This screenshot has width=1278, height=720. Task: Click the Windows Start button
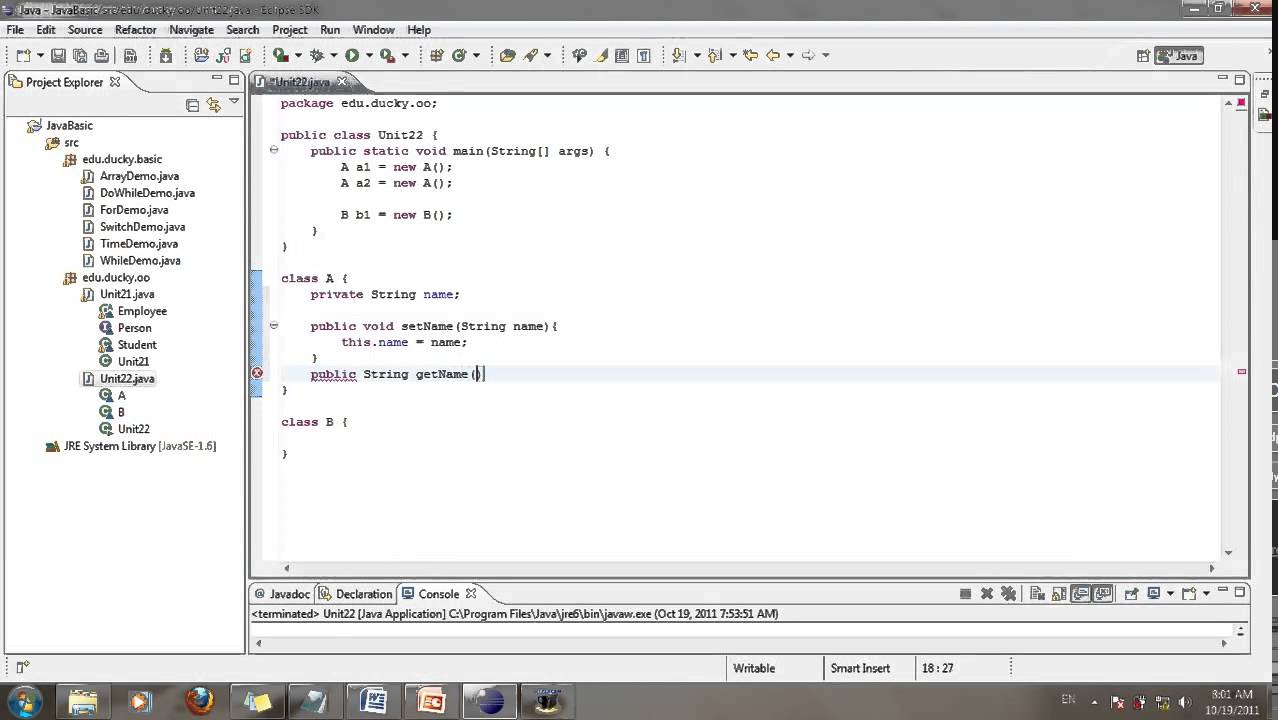pyautogui.click(x=24, y=700)
